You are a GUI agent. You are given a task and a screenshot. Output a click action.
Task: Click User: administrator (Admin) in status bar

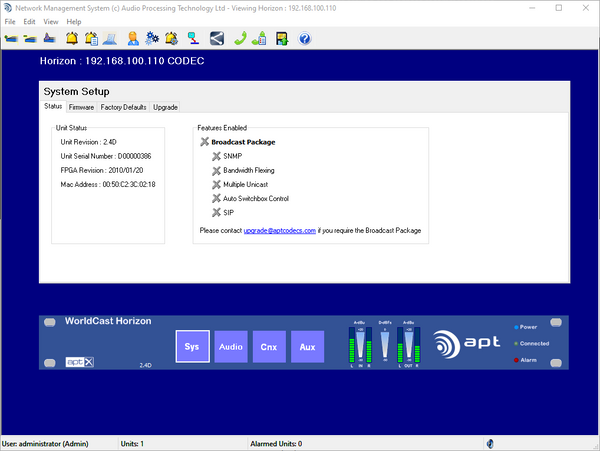click(x=45, y=444)
